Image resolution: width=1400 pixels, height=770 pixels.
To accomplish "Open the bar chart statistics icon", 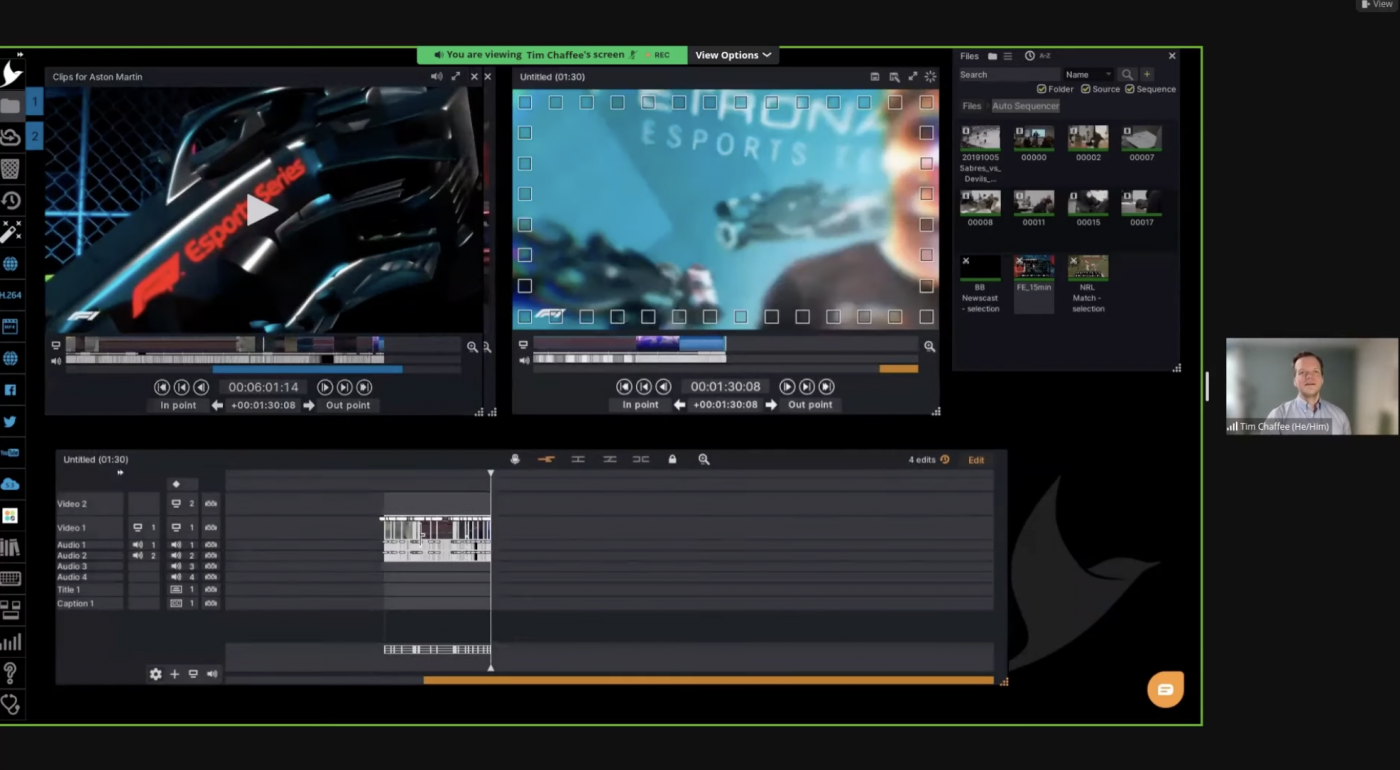I will tap(10, 642).
